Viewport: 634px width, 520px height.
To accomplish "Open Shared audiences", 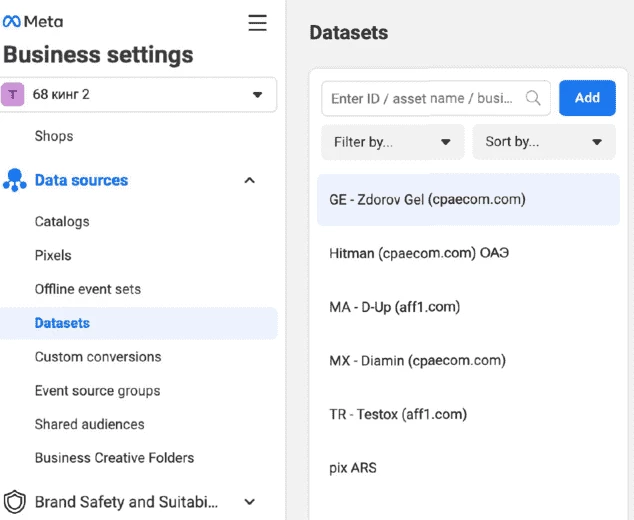I will click(x=89, y=424).
